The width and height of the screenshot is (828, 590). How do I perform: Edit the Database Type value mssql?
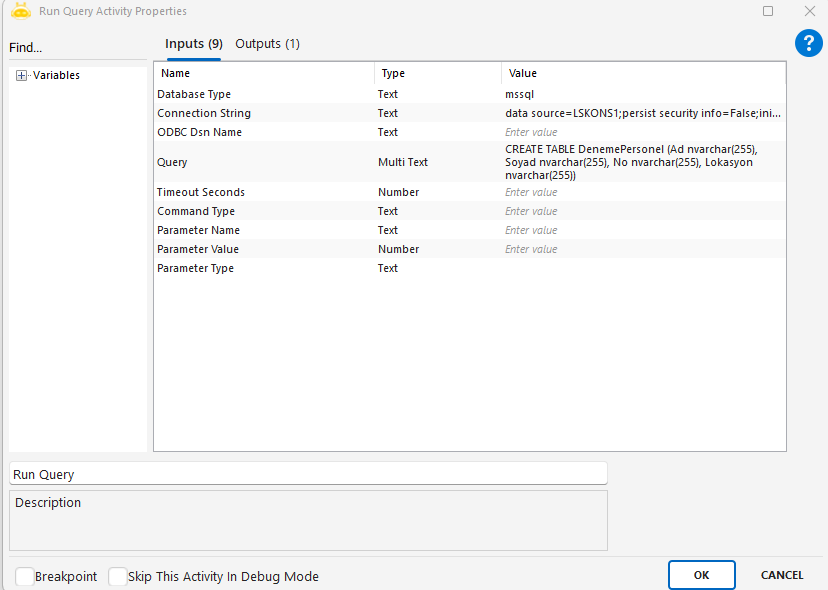[642, 94]
